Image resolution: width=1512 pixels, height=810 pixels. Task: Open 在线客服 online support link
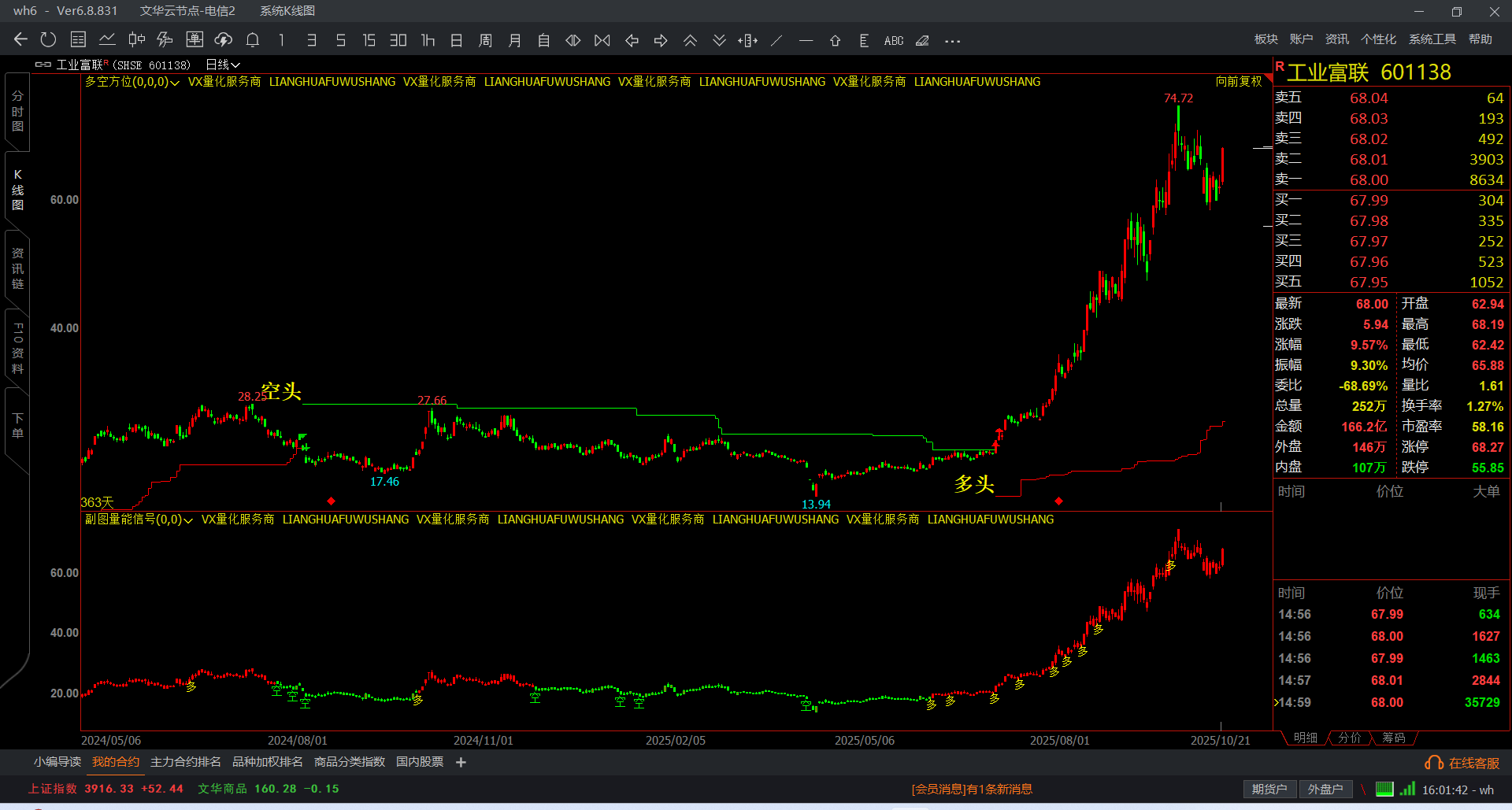pos(1462,763)
